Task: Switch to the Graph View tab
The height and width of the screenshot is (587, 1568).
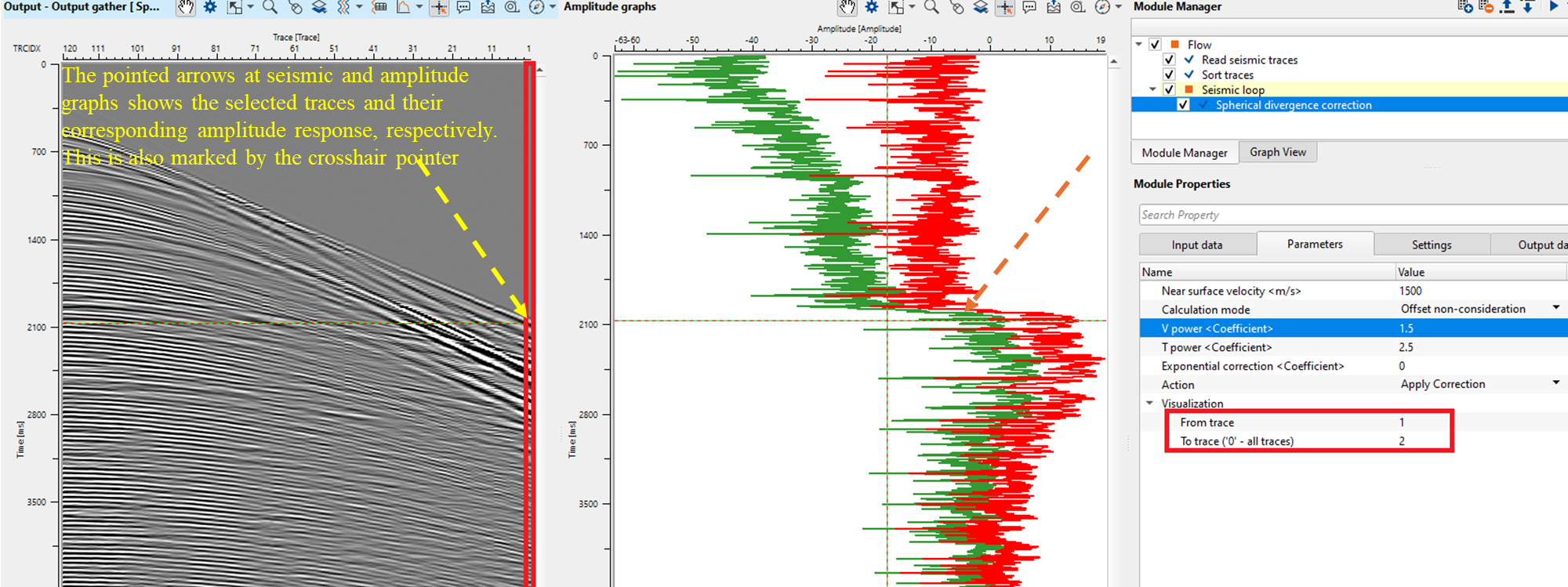Action: 1277,152
